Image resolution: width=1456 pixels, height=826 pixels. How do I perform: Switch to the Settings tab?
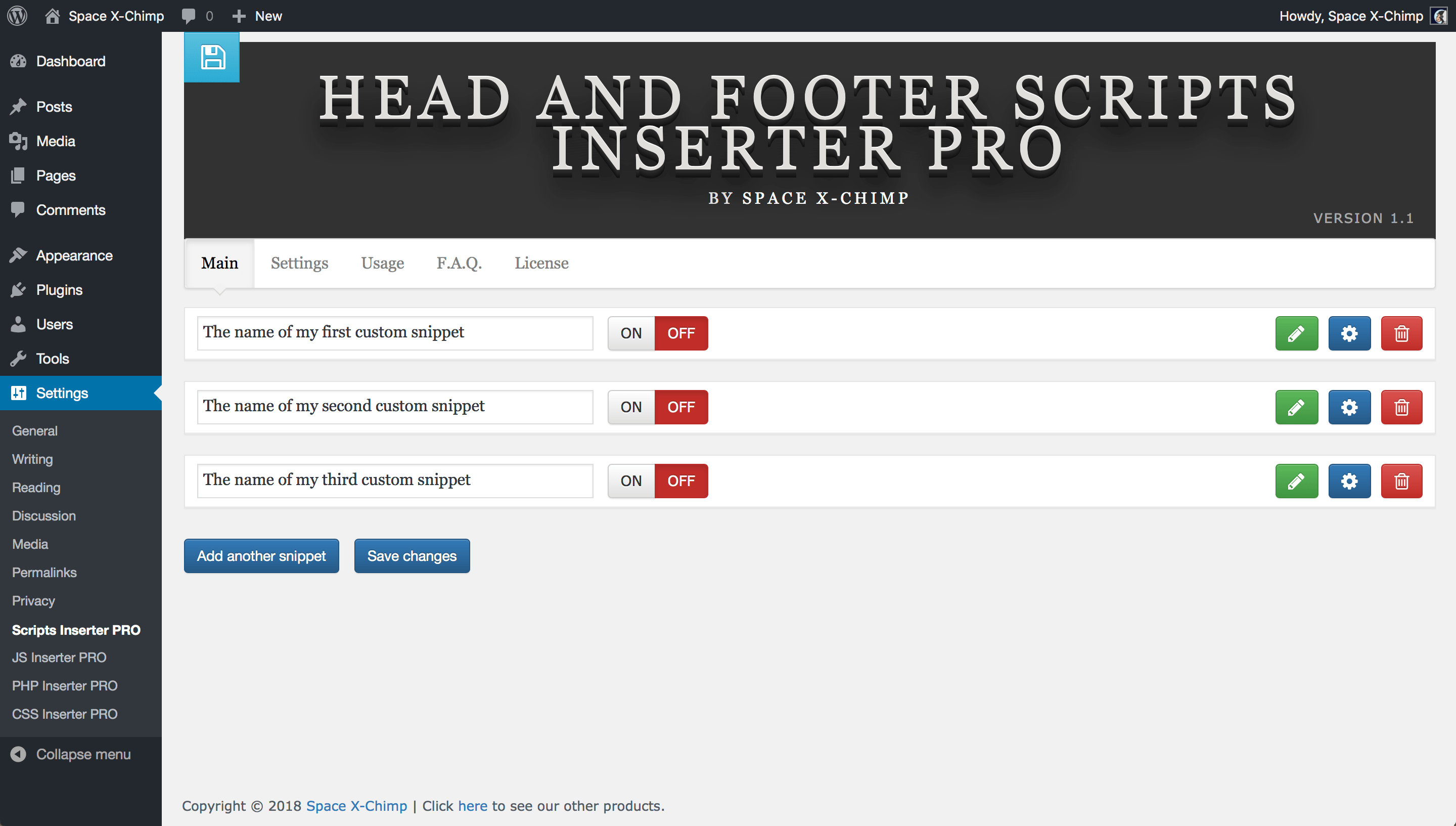pyautogui.click(x=300, y=264)
